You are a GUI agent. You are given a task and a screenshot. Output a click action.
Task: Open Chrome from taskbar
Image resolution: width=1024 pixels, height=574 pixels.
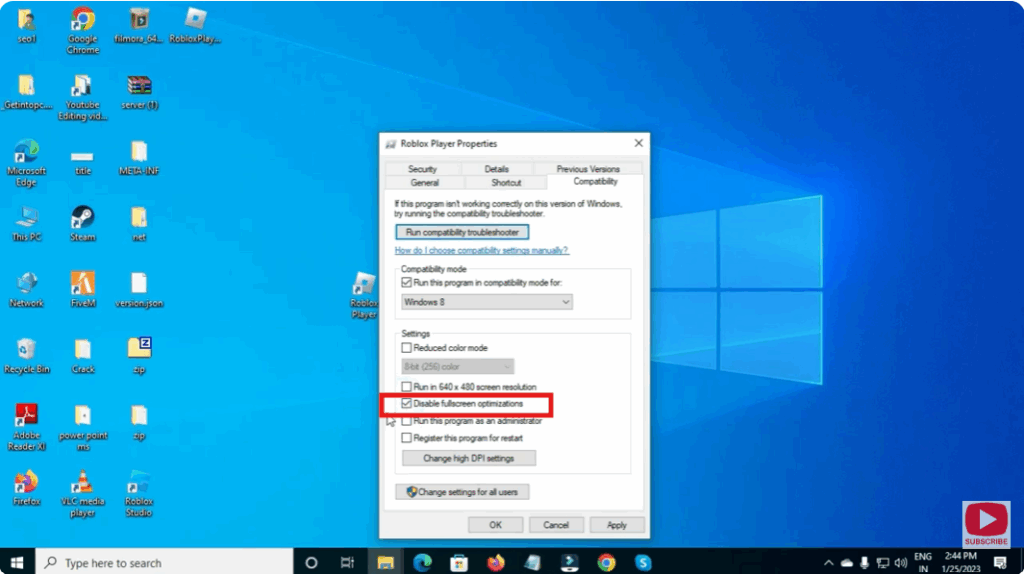[606, 562]
